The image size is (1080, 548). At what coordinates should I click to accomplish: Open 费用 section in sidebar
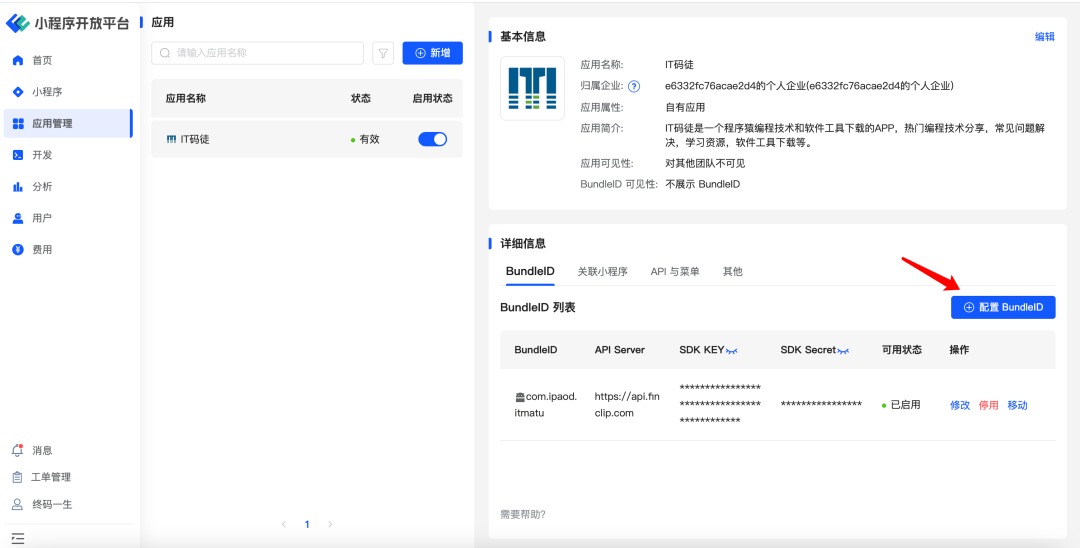click(x=41, y=249)
